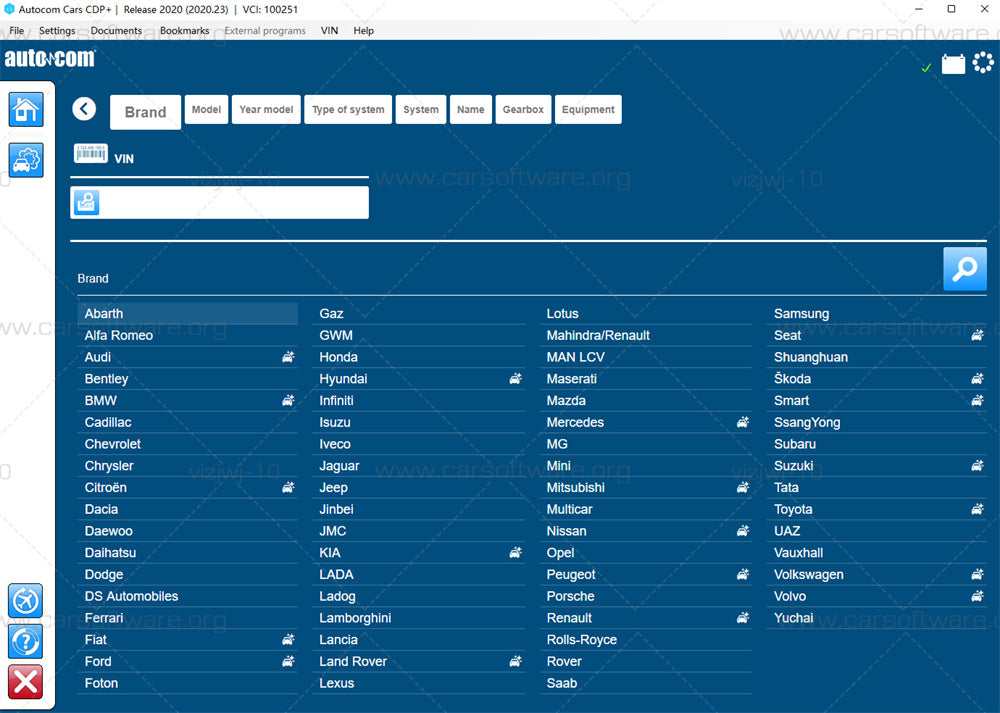Click the car icon beside Mercedes
Image resolution: width=1000 pixels, height=713 pixels.
click(742, 422)
